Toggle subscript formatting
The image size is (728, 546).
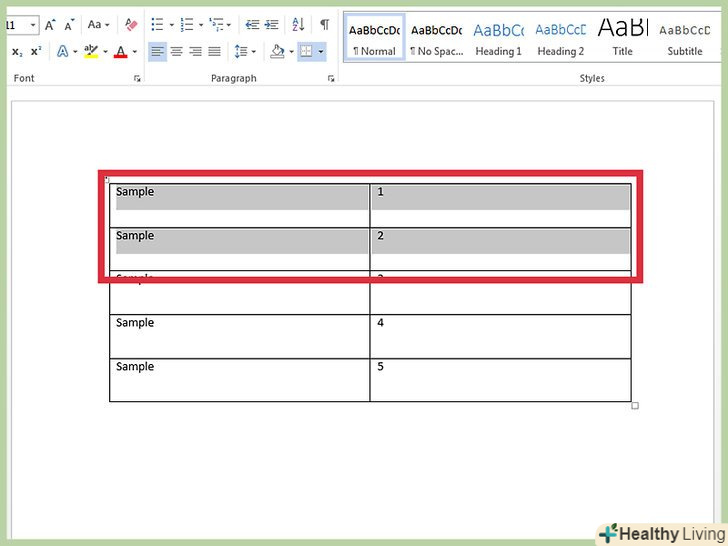pos(17,51)
